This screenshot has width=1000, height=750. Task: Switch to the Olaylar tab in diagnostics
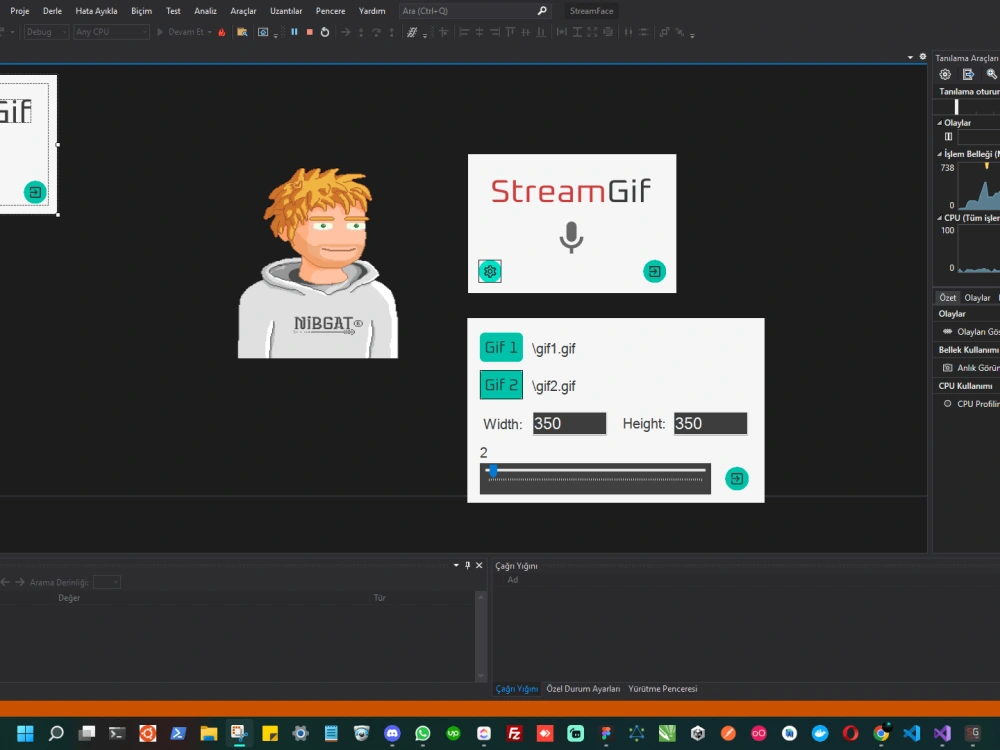click(x=977, y=298)
